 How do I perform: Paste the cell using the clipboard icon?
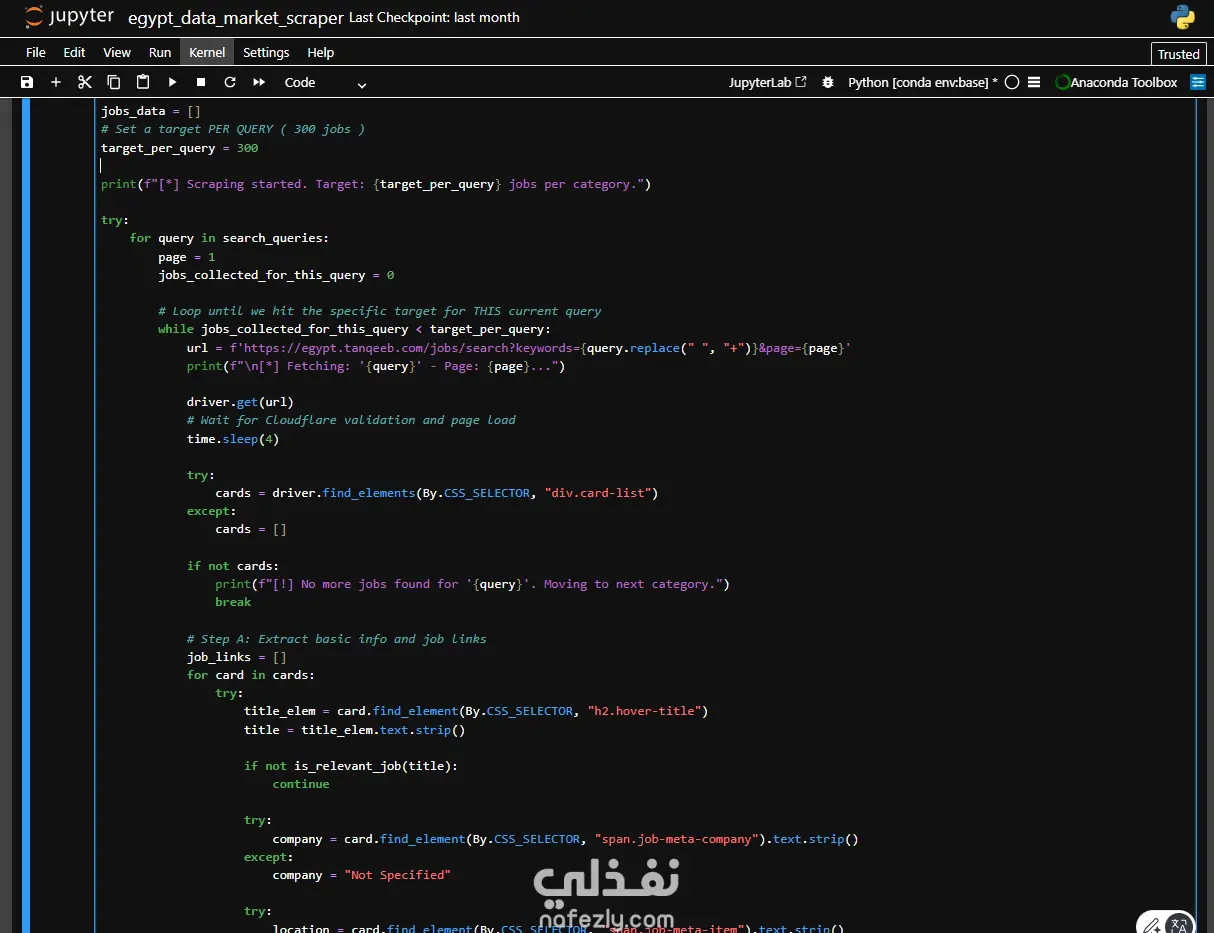pos(143,82)
